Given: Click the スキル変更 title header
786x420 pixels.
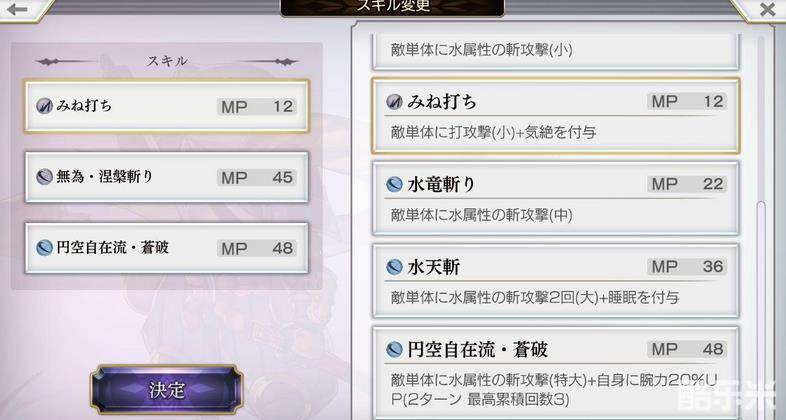Looking at the screenshot, I should pyautogui.click(x=392, y=8).
